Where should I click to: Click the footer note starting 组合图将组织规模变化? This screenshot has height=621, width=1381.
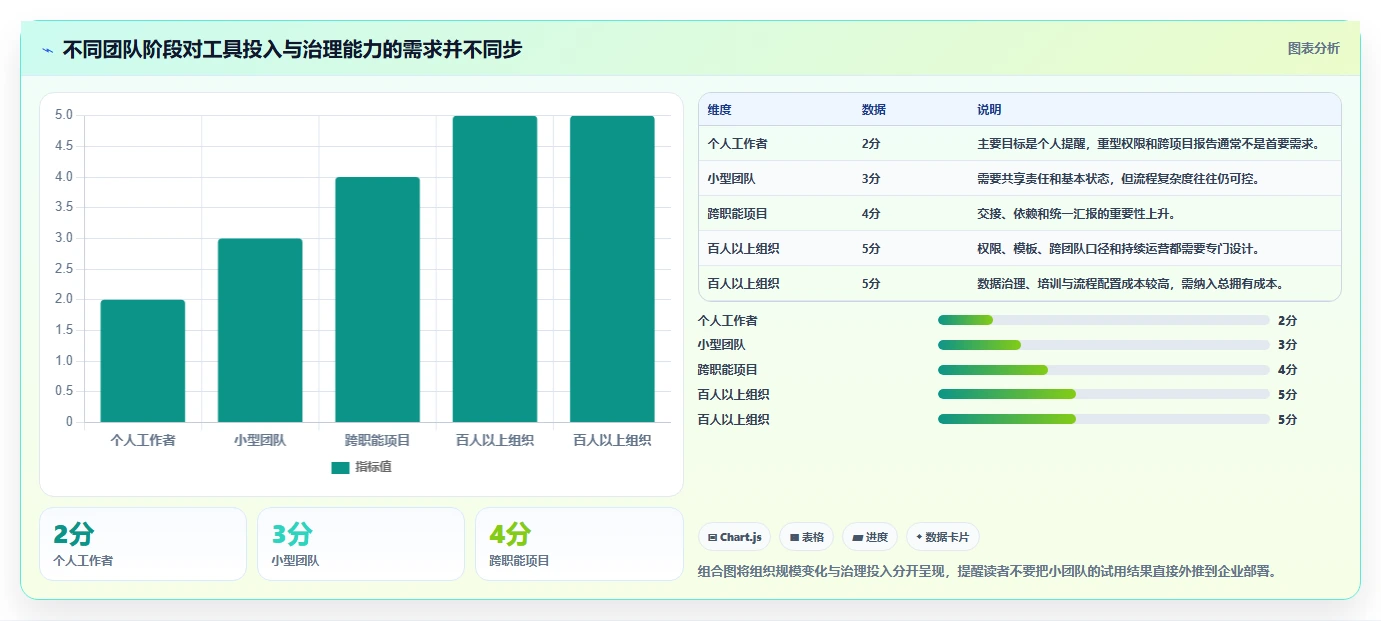(987, 572)
